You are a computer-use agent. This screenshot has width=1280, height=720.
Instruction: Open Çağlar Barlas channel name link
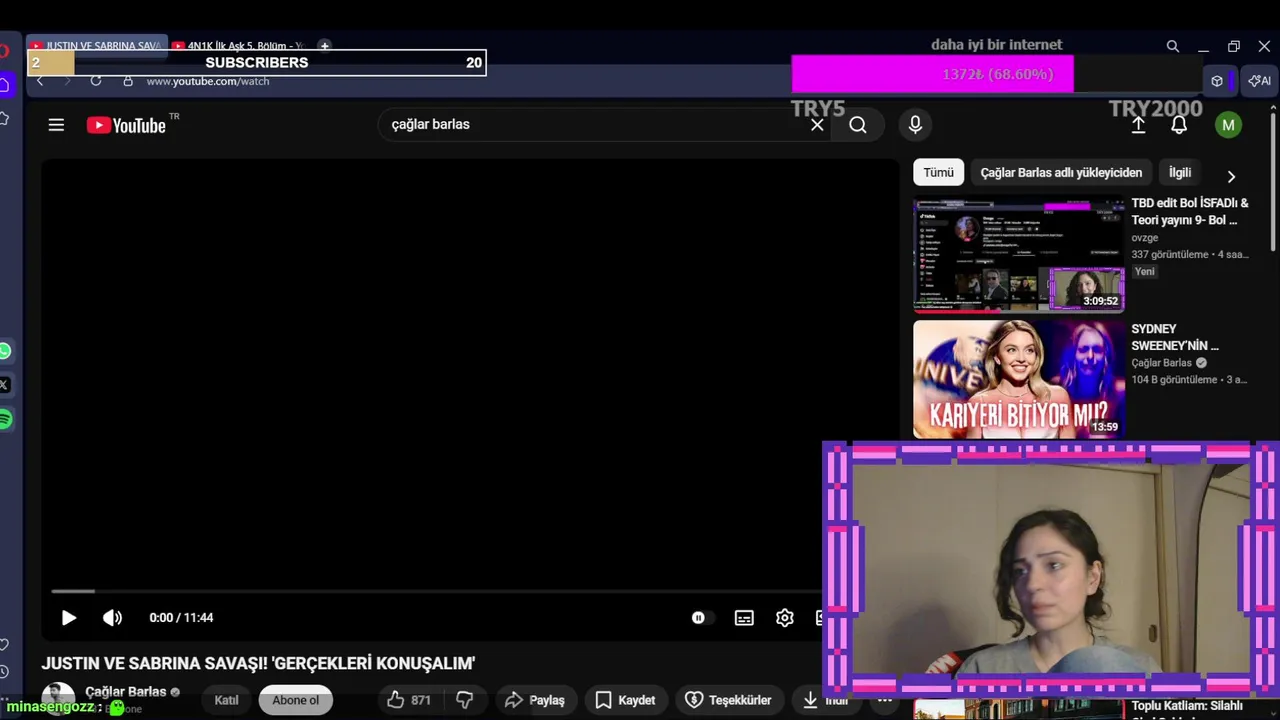coord(126,692)
